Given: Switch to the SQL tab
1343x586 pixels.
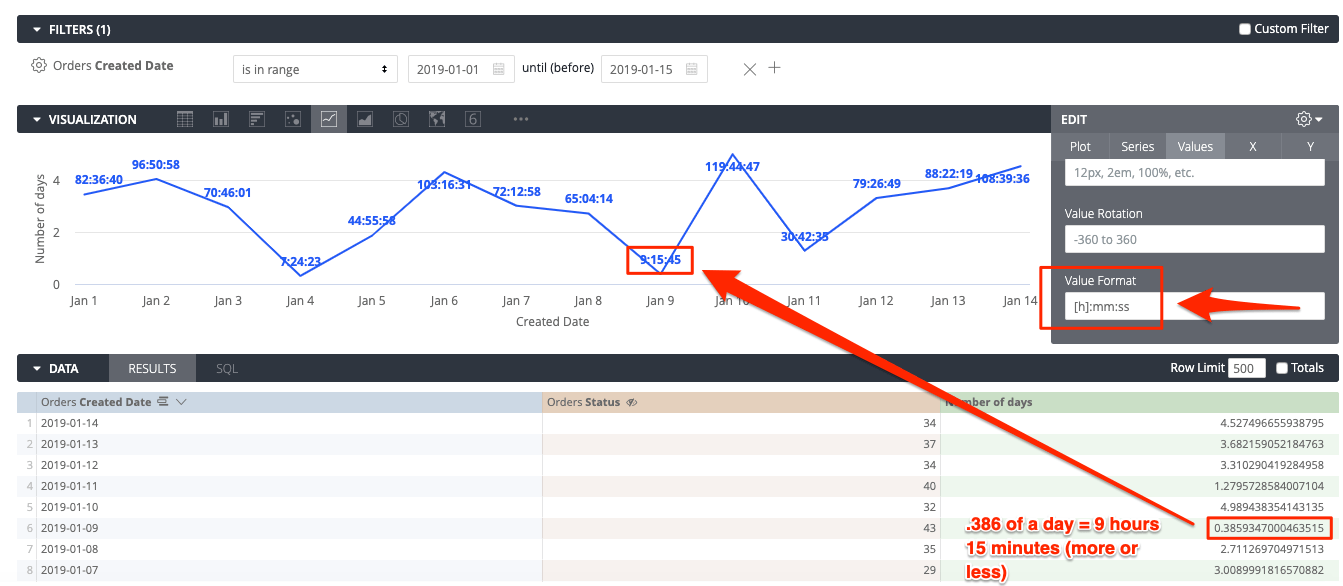Looking at the screenshot, I should 226,367.
